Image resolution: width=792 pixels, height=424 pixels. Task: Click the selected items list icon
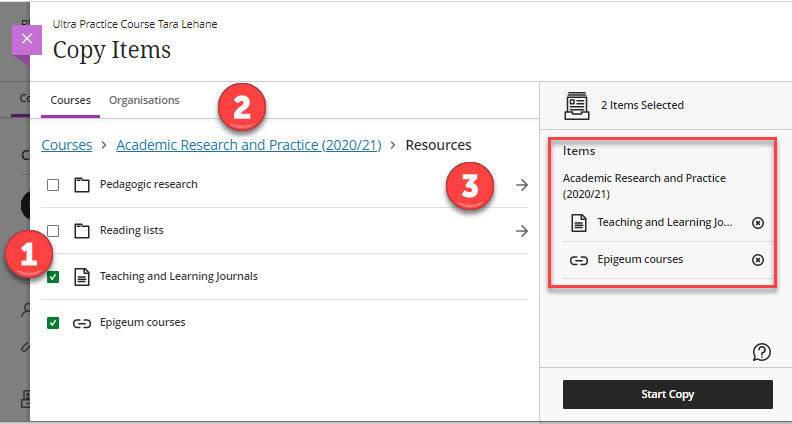pos(576,105)
